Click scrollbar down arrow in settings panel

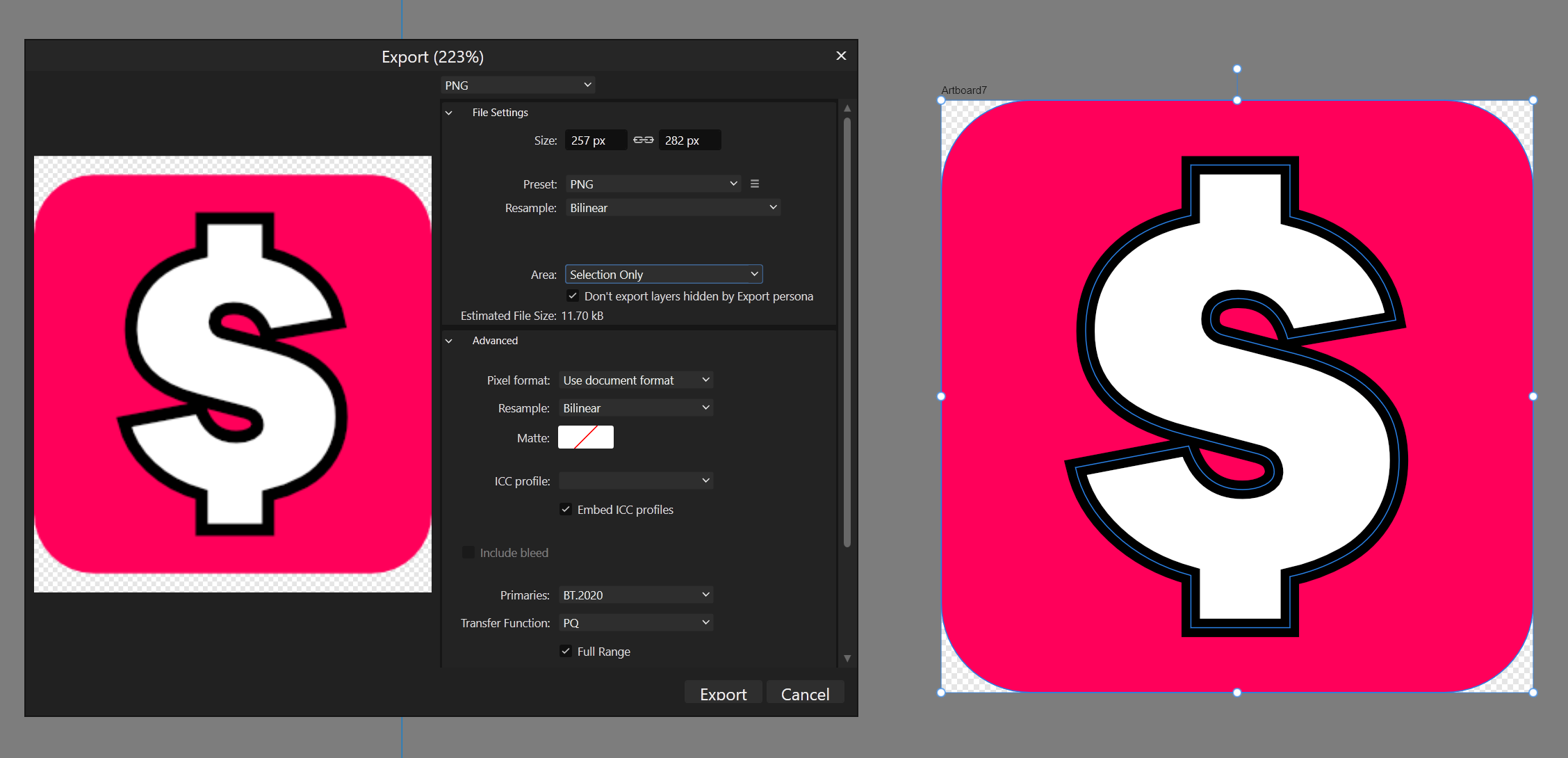tap(847, 658)
